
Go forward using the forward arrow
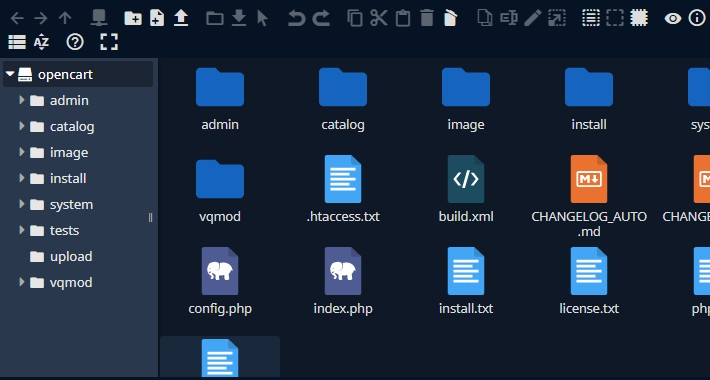(41, 18)
